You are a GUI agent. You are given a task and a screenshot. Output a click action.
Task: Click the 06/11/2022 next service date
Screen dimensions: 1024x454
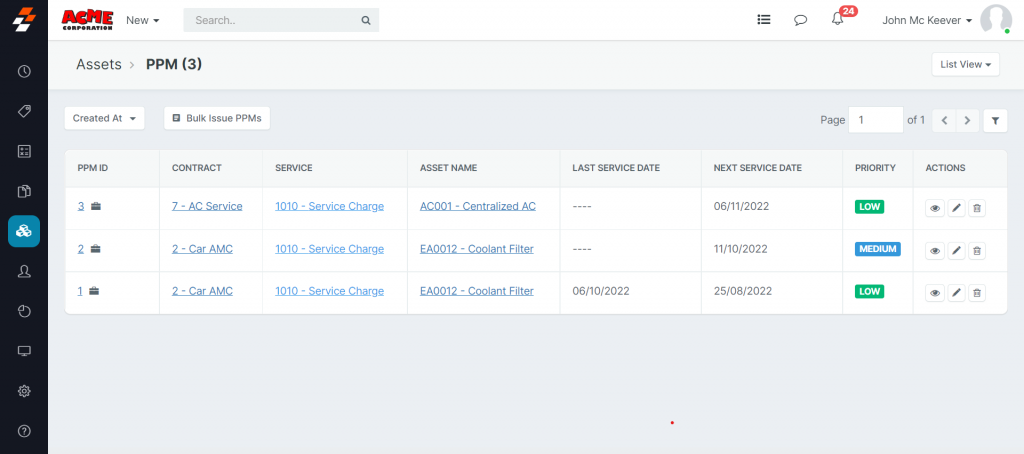[x=741, y=206]
